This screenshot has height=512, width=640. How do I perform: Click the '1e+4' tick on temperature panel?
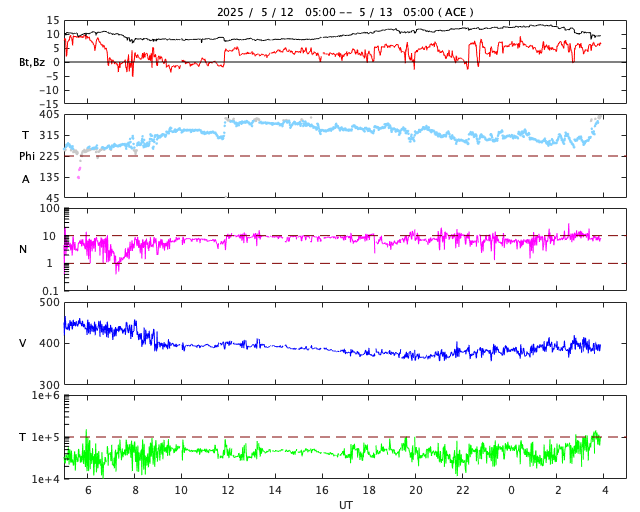[x=45, y=479]
